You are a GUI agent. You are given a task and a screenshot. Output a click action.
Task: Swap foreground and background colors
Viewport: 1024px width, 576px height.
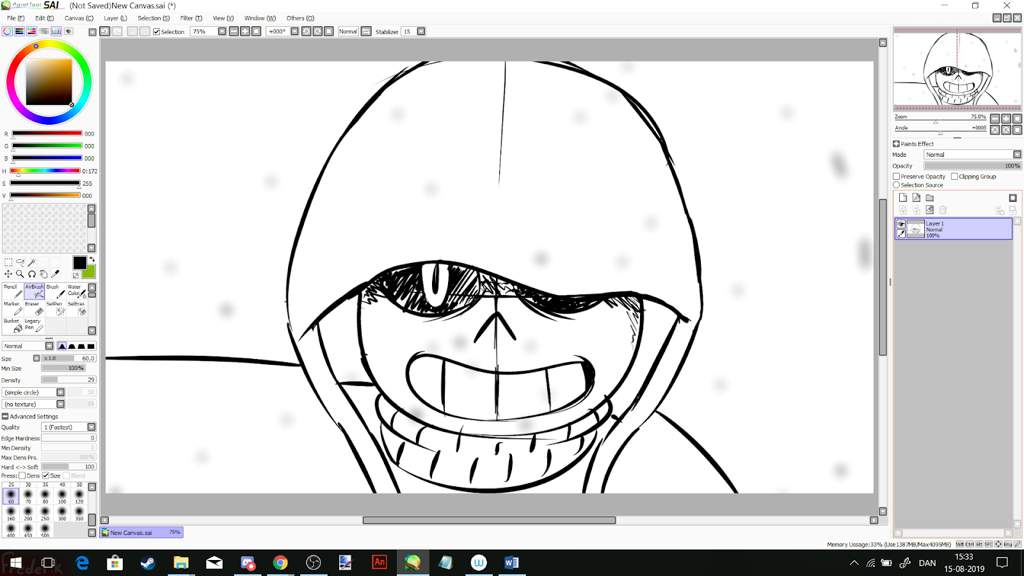(x=91, y=260)
